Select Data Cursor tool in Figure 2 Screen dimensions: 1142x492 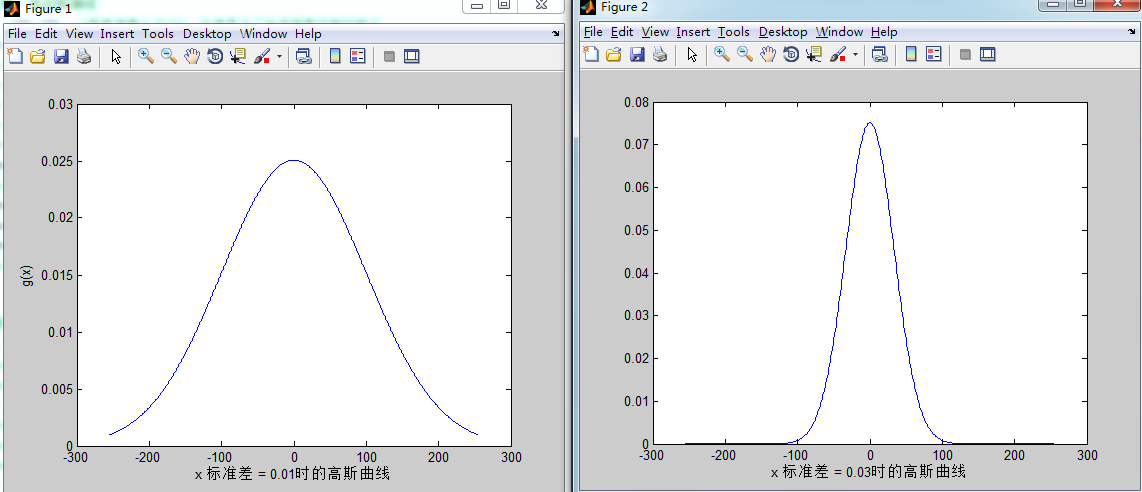(x=814, y=55)
